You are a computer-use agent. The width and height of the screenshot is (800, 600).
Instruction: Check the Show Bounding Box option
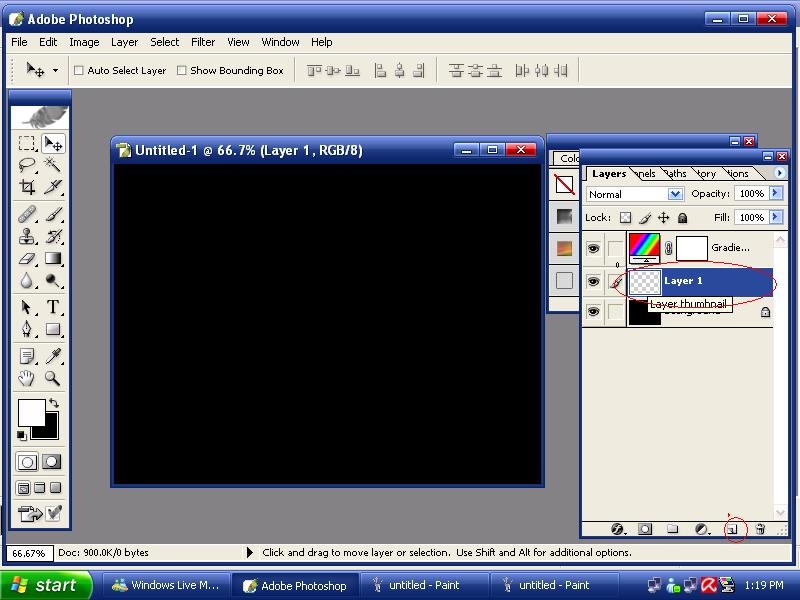(182, 71)
